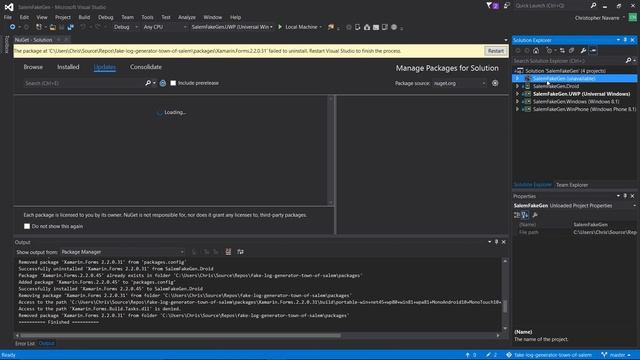Click the Categorized icon in Properties panel
Viewport: 640px width, 360px height.
[517, 215]
